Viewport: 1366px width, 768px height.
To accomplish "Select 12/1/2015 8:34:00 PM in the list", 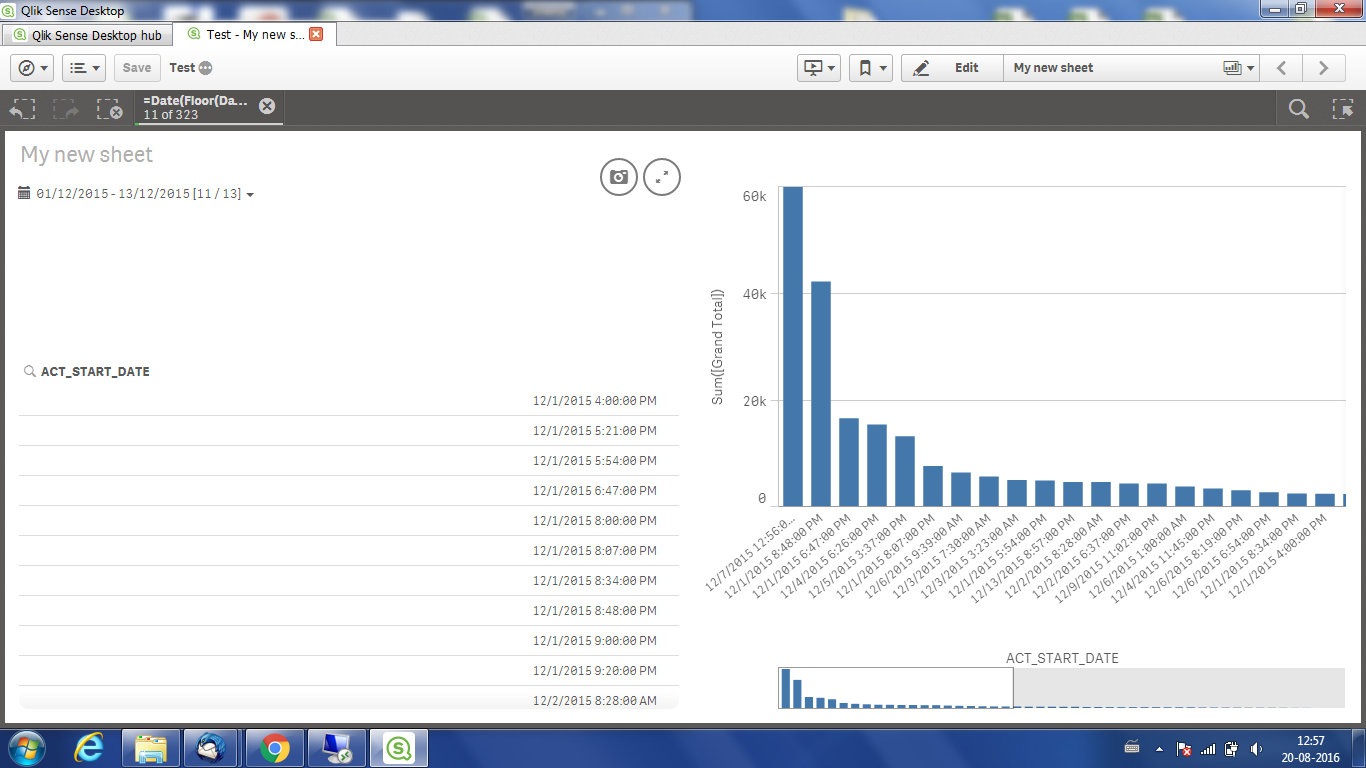I will coord(348,581).
